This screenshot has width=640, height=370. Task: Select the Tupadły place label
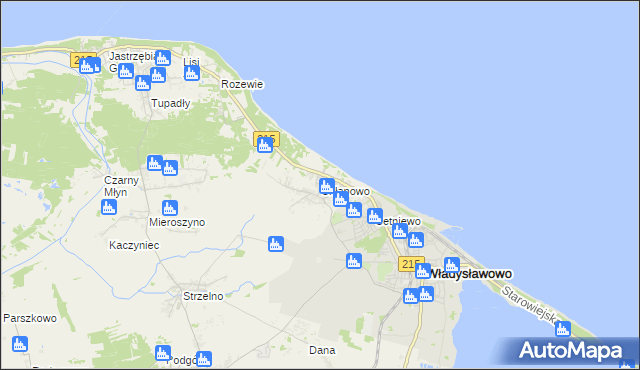pos(171,103)
